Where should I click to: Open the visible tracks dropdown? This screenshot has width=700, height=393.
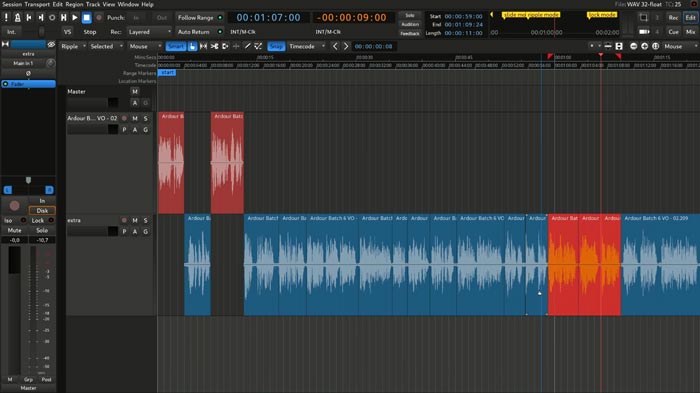(594, 46)
